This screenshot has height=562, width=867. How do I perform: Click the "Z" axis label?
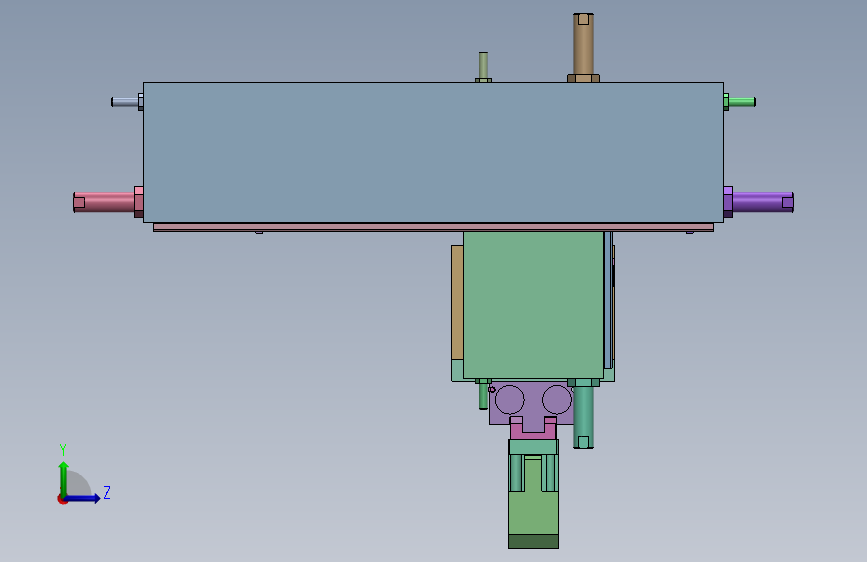107,492
